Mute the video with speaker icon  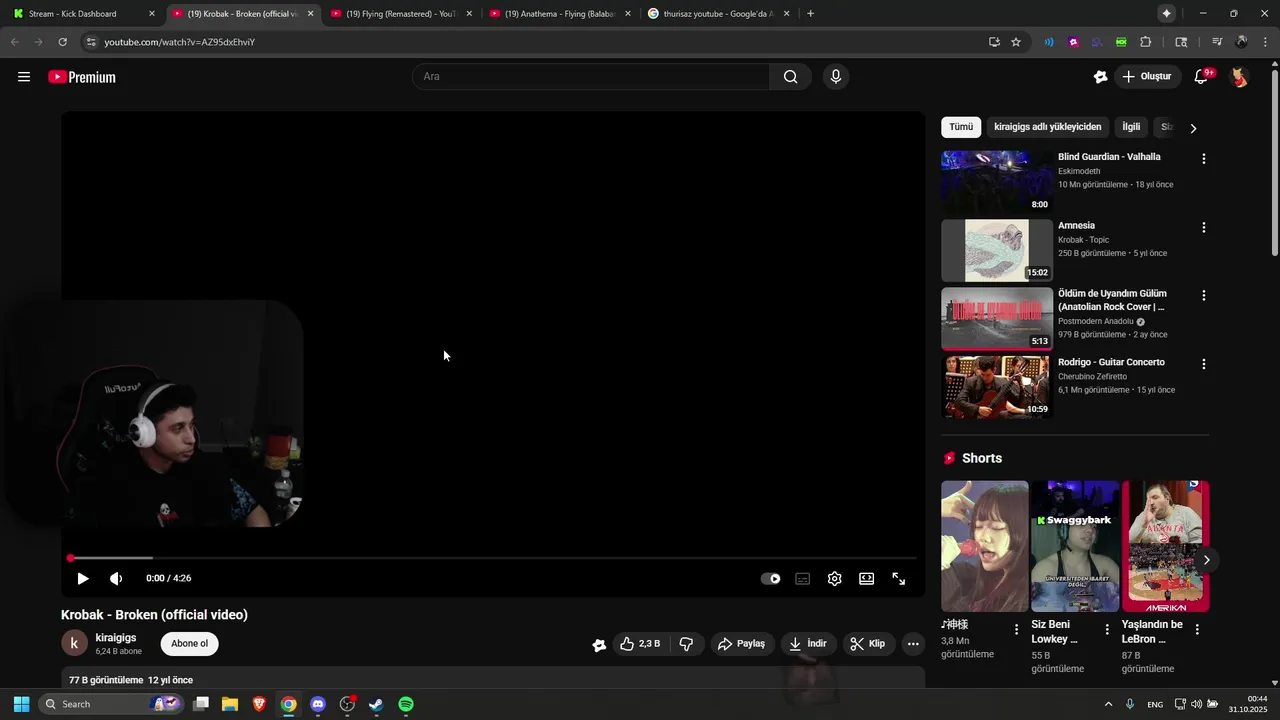[116, 578]
